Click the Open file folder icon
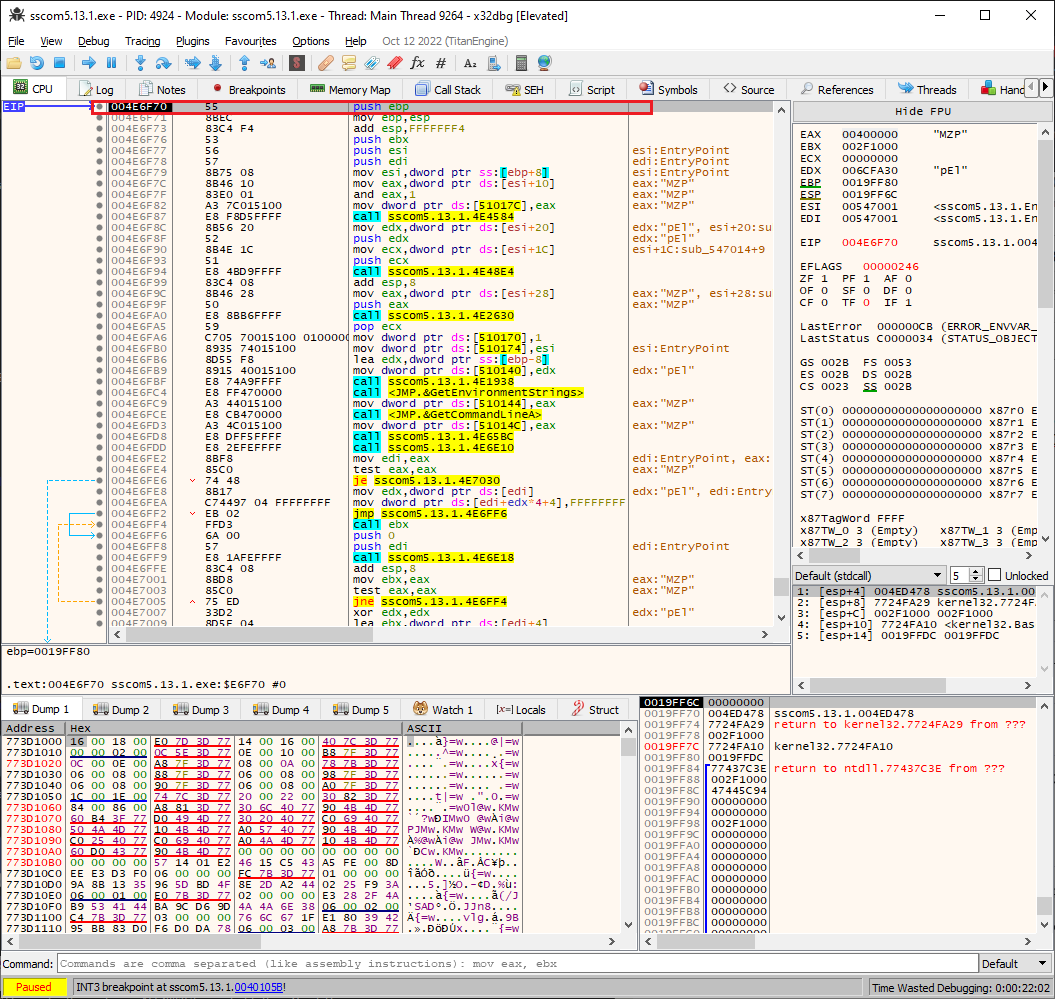This screenshot has width=1055, height=999. click(15, 63)
